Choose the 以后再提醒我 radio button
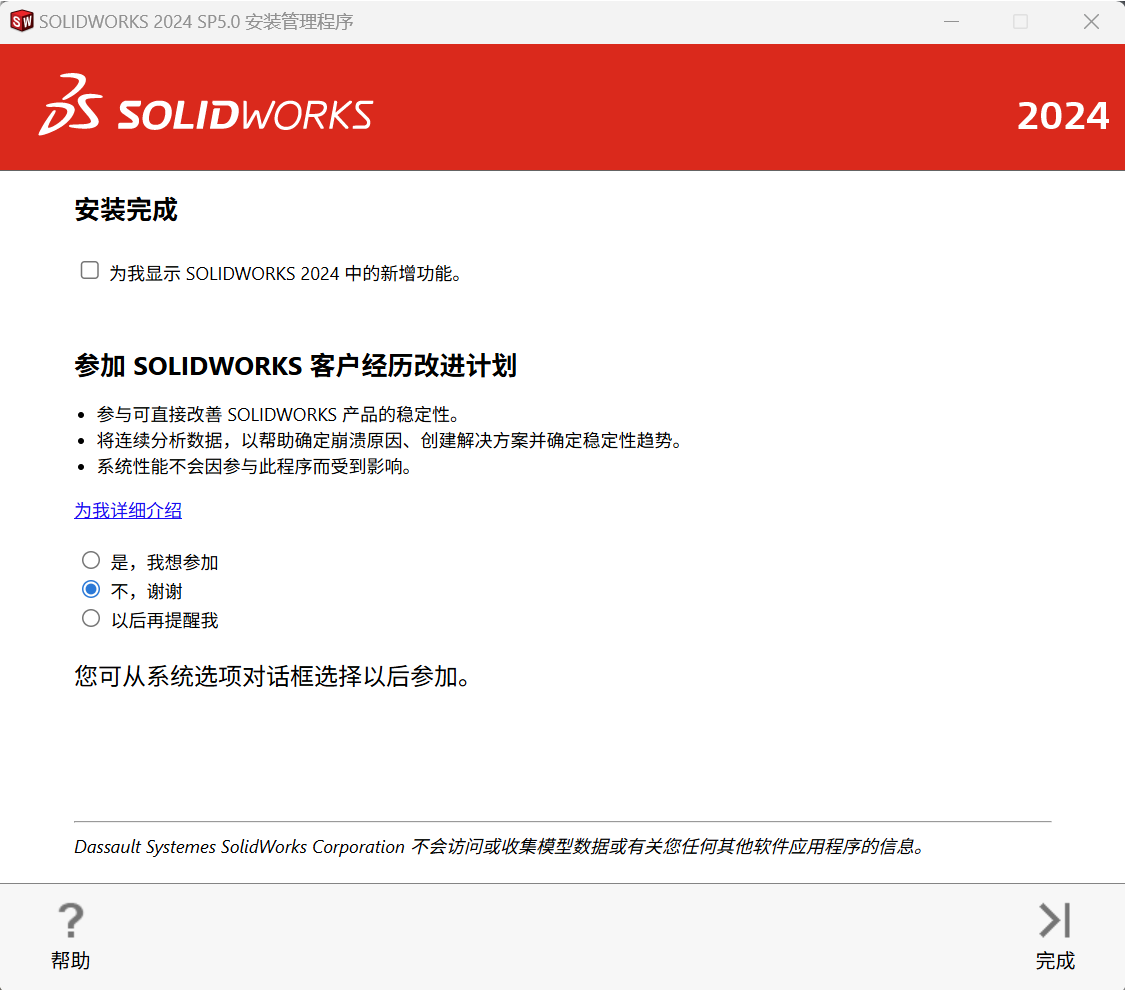The image size is (1125, 990). 91,618
